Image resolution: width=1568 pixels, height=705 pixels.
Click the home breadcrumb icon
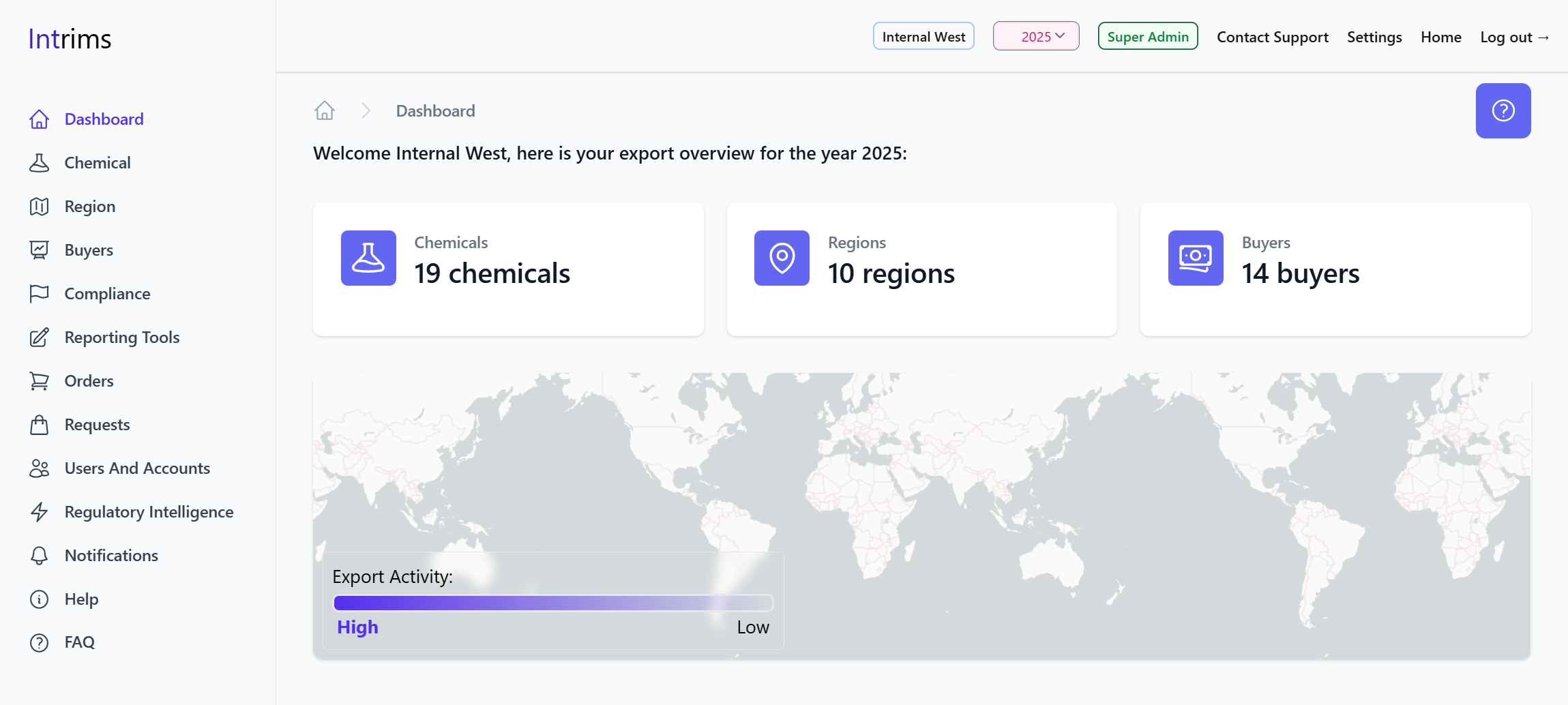[325, 110]
